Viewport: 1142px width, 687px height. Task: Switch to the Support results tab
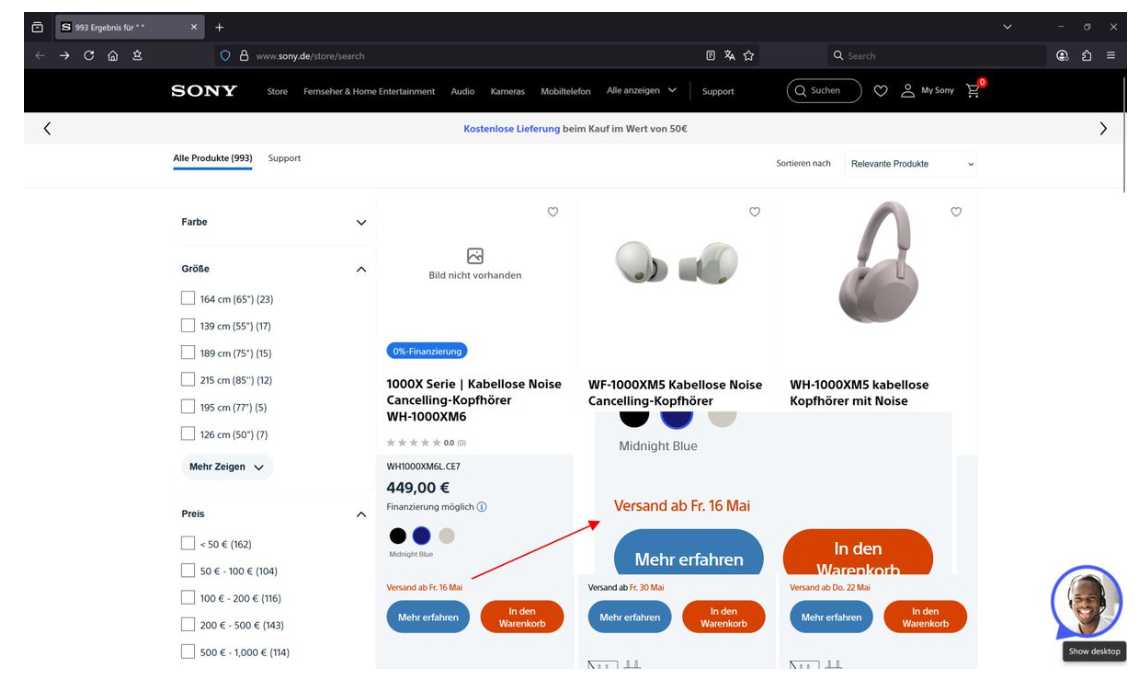point(284,158)
